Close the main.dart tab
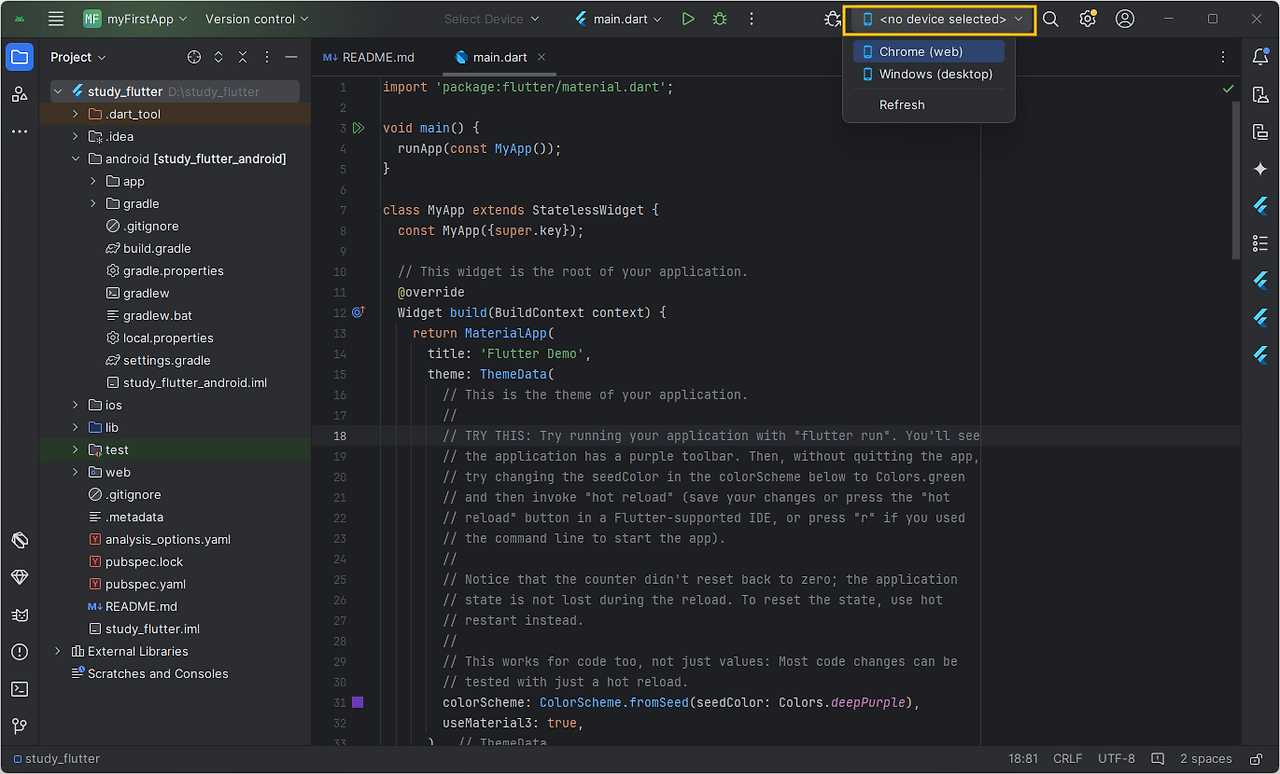The width and height of the screenshot is (1280, 774). (541, 57)
